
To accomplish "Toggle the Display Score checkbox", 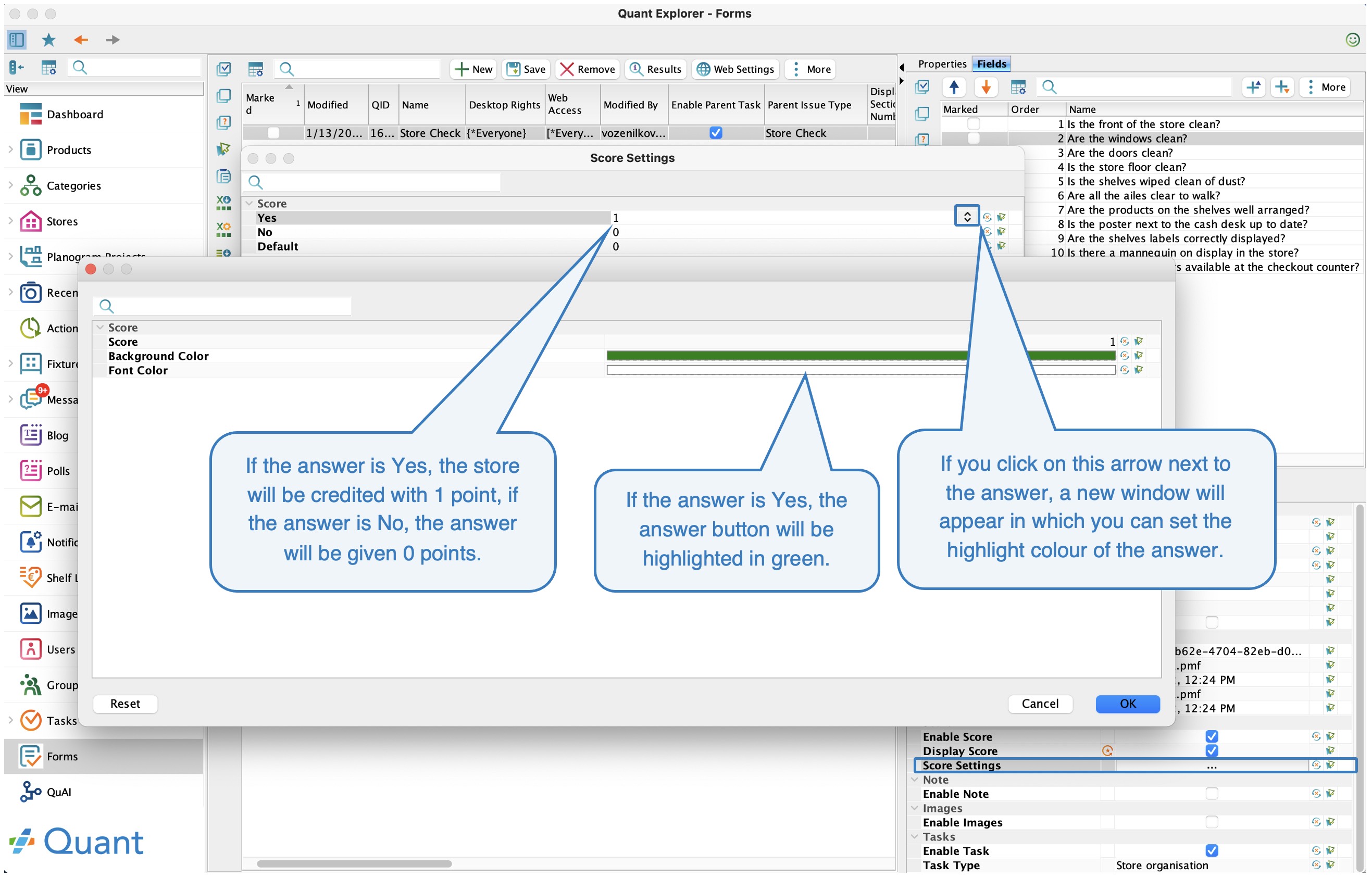I will pos(1212,751).
